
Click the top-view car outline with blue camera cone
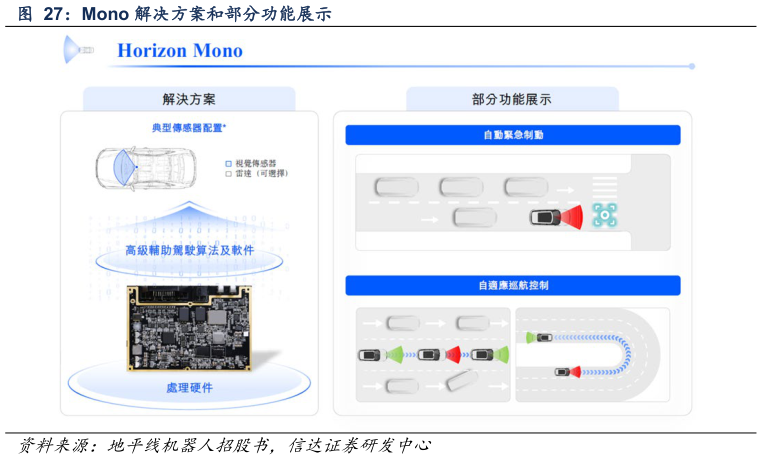(146, 168)
